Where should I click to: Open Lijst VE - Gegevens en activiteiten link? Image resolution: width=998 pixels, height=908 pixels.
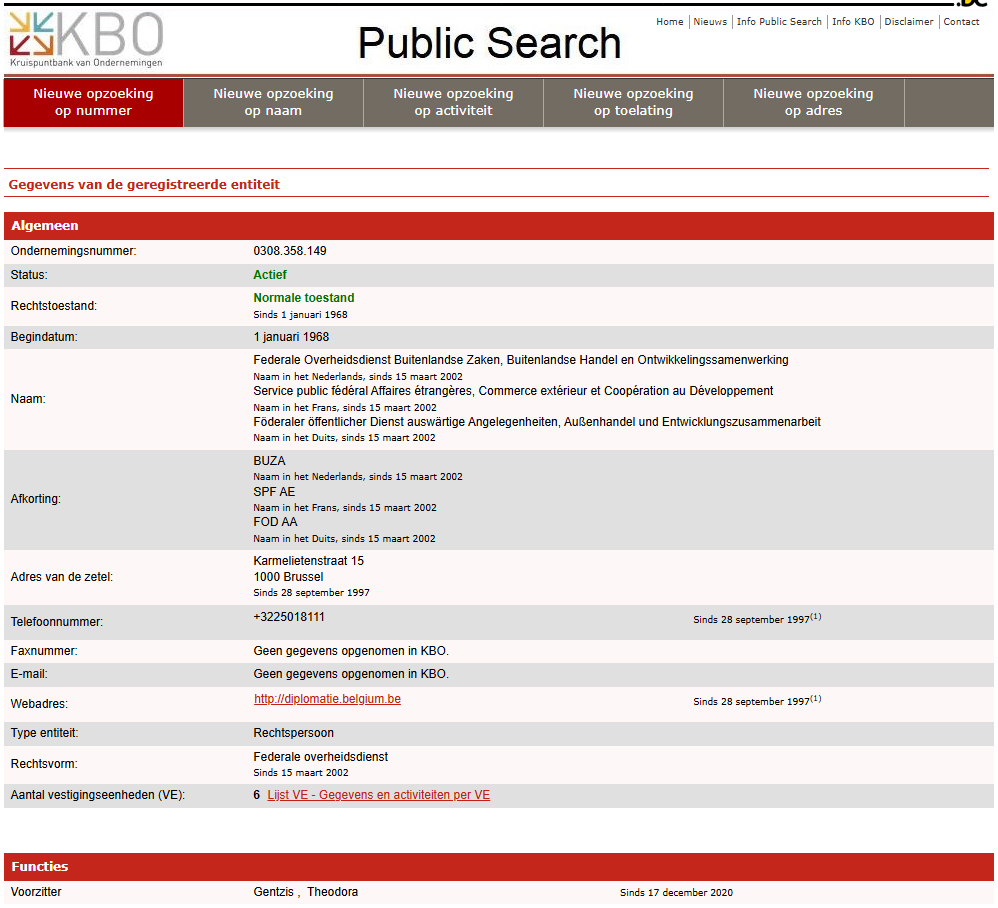click(378, 795)
